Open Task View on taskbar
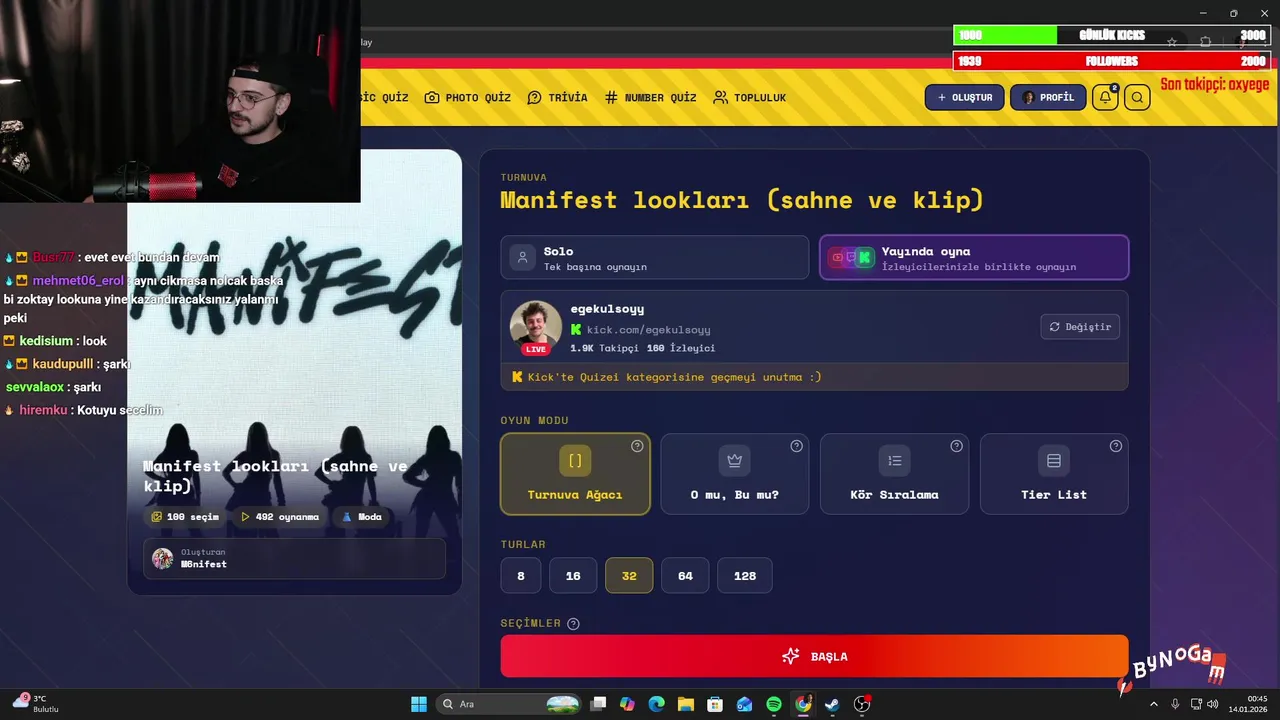 [598, 704]
